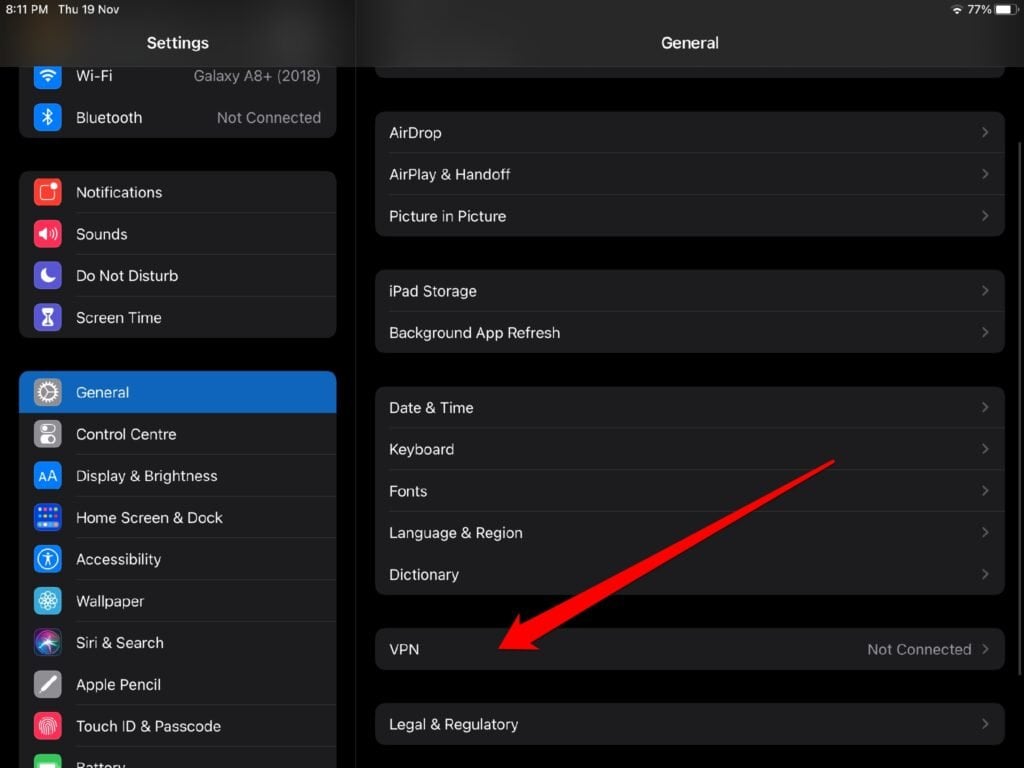Tap VPN 'Not Connected' status text
This screenshot has width=1024, height=768.
click(919, 649)
